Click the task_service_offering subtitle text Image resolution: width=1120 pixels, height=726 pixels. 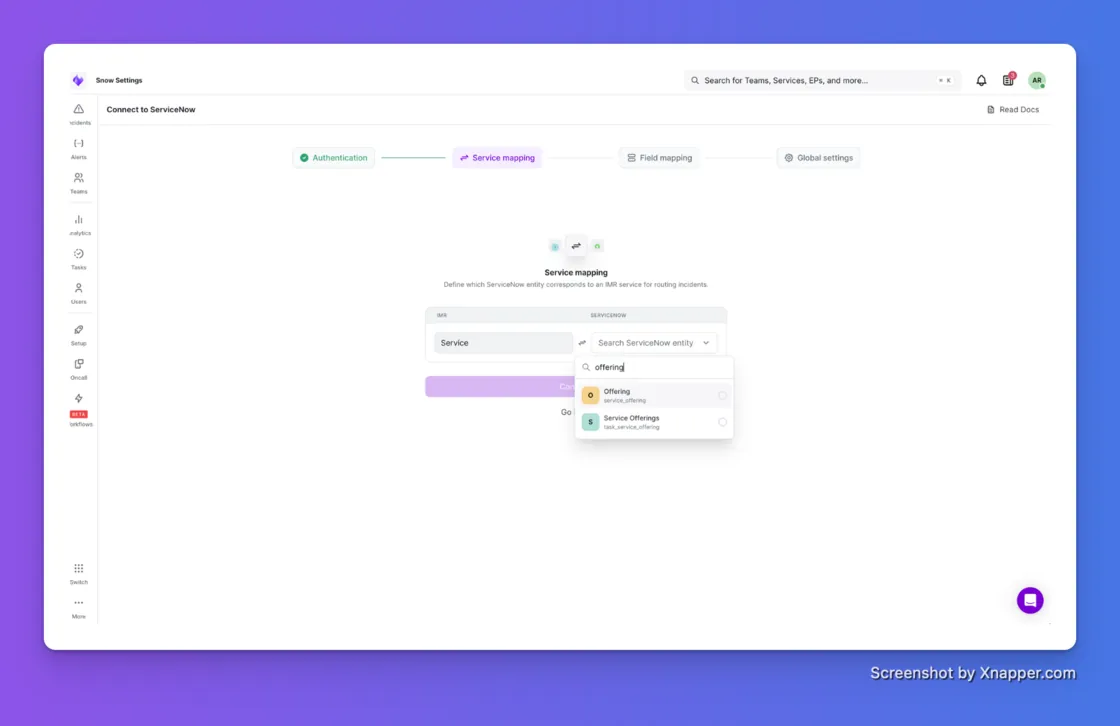coord(631,427)
